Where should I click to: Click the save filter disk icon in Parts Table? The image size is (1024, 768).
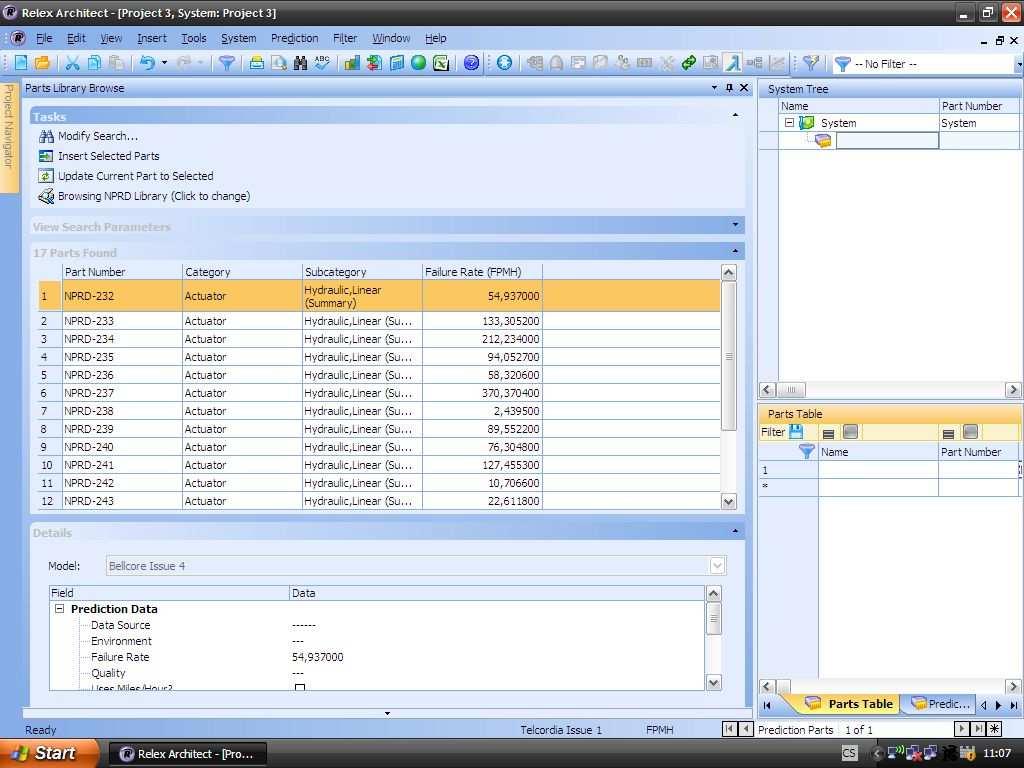pos(796,432)
